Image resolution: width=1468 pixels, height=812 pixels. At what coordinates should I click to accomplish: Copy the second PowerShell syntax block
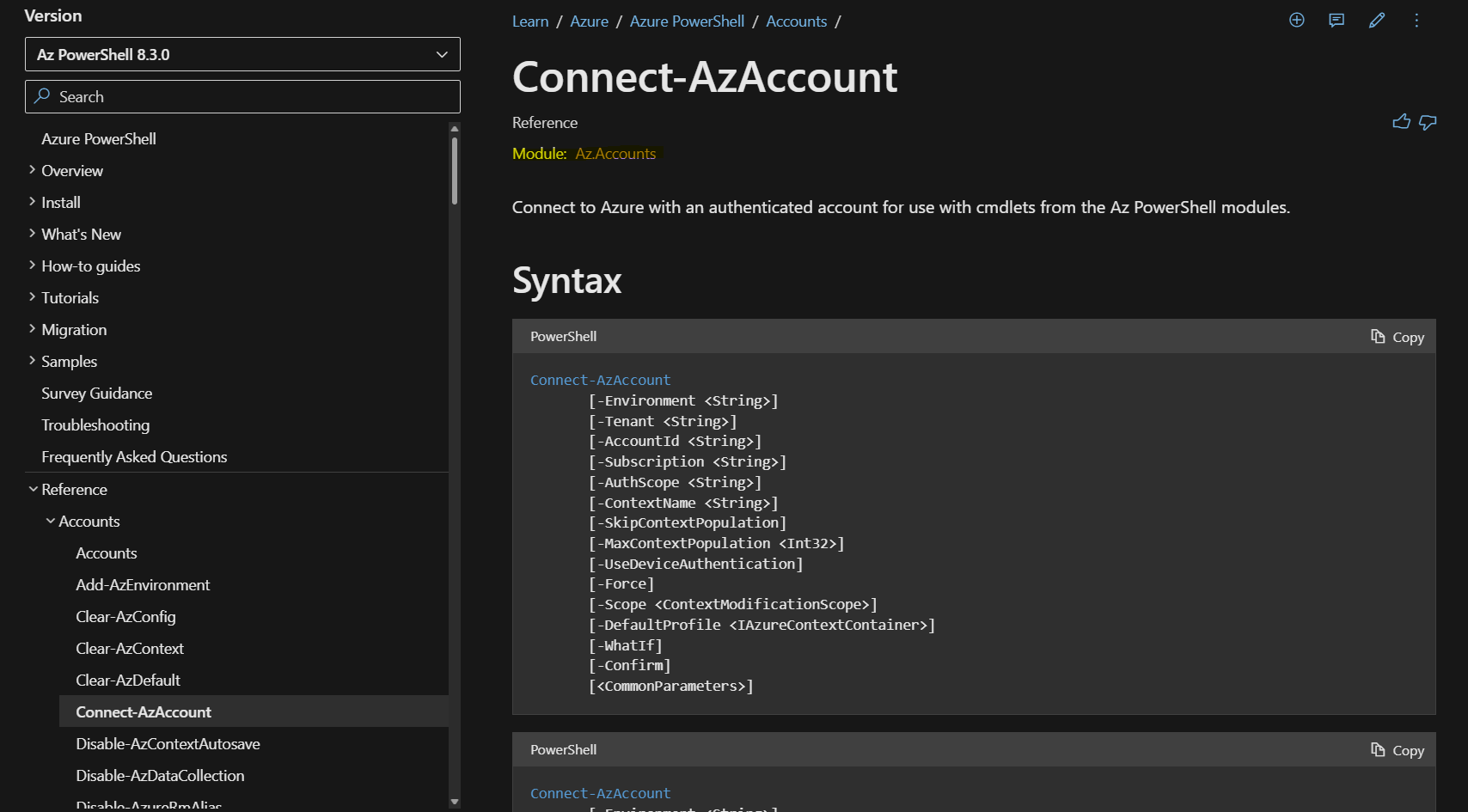point(1396,749)
